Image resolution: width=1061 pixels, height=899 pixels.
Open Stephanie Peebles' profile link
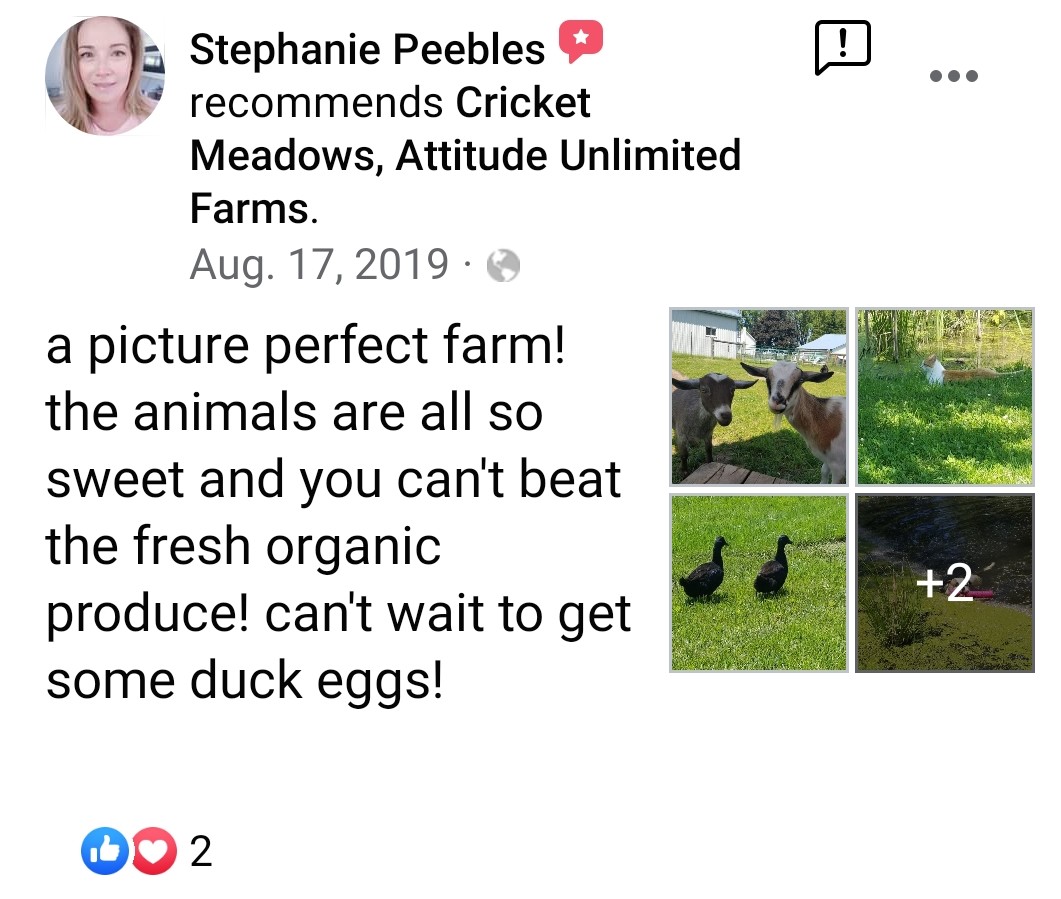tap(364, 47)
